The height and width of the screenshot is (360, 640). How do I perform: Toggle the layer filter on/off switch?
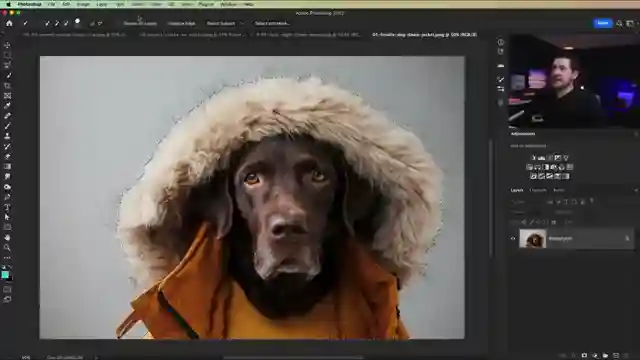tap(591, 202)
